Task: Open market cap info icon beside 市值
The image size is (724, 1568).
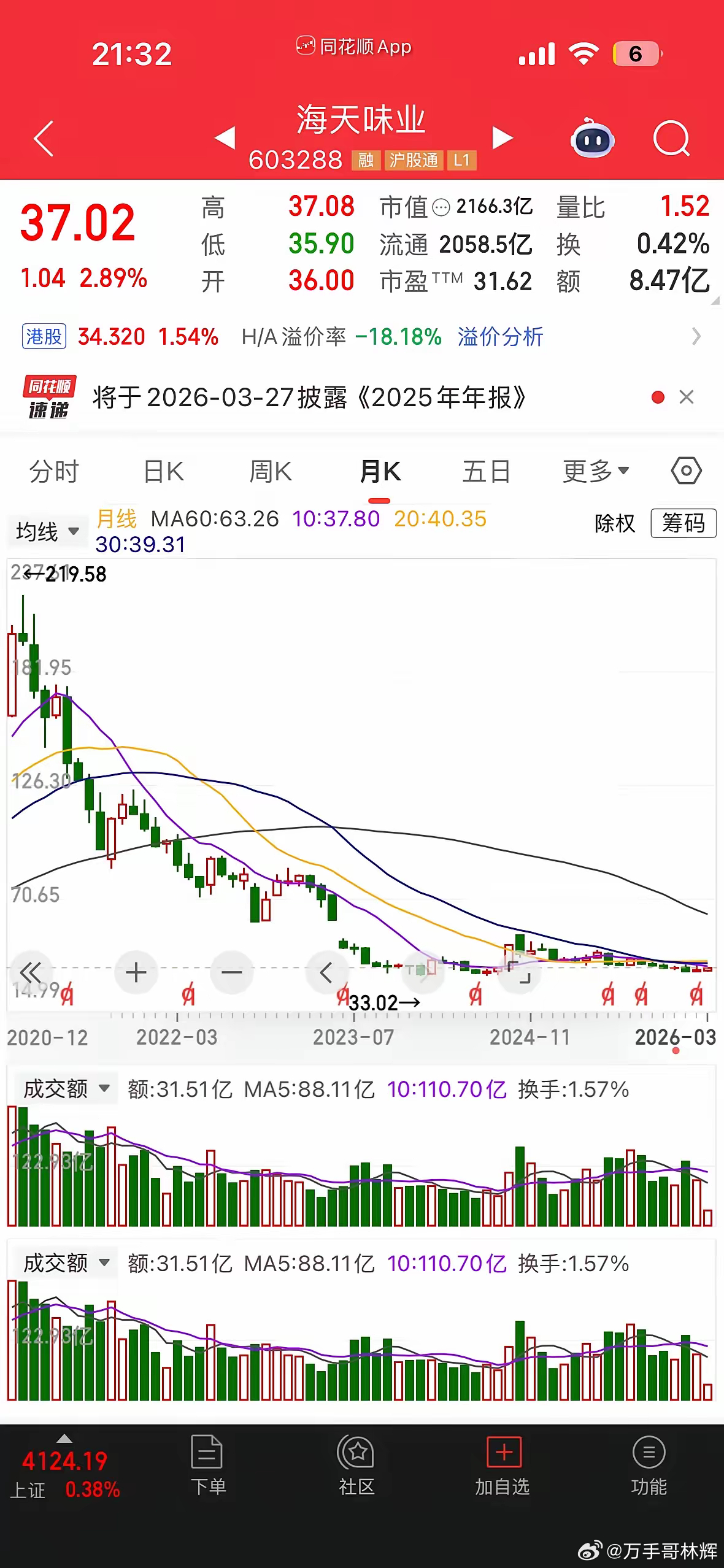Action: (441, 208)
